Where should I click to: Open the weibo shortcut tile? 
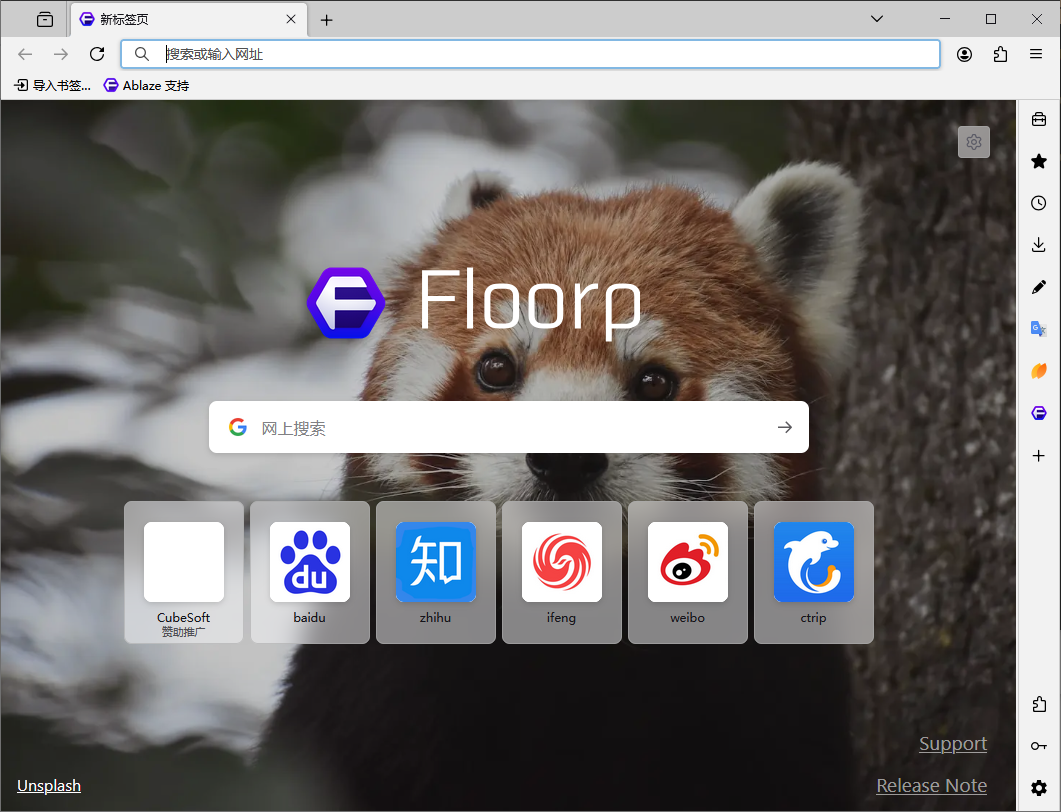pos(687,572)
